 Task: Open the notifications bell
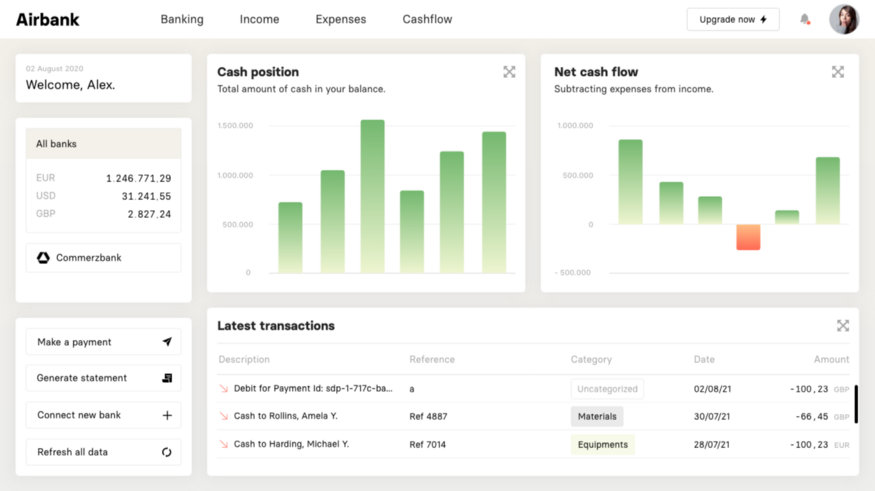(x=805, y=20)
